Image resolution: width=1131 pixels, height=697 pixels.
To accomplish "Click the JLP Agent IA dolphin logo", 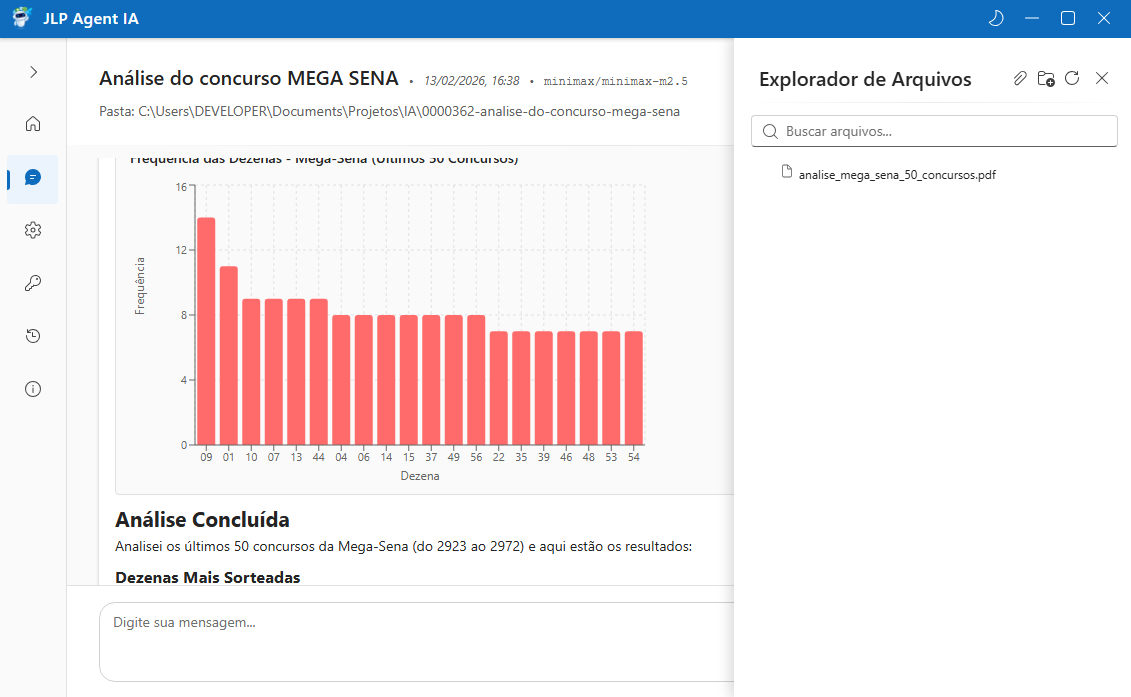I will [21, 18].
